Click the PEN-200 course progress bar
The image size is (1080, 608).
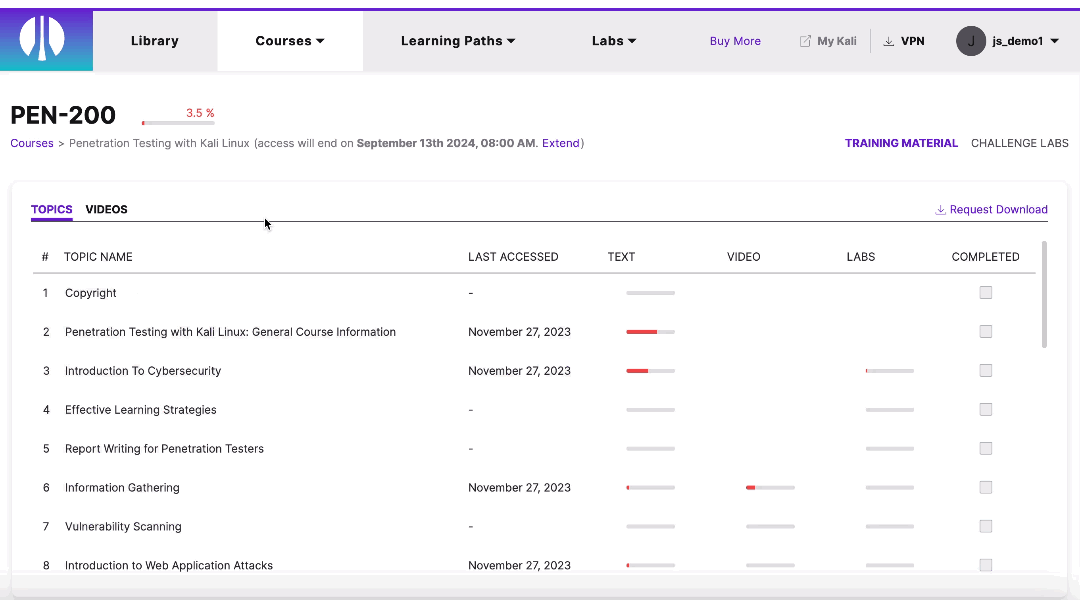[x=178, y=122]
